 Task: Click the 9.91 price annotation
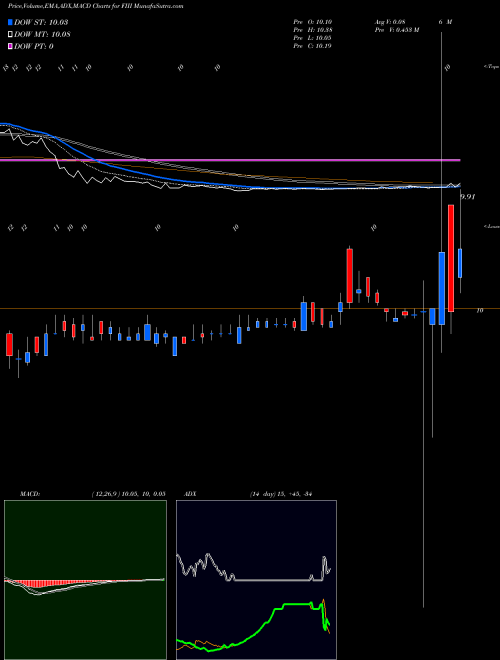pos(468,197)
